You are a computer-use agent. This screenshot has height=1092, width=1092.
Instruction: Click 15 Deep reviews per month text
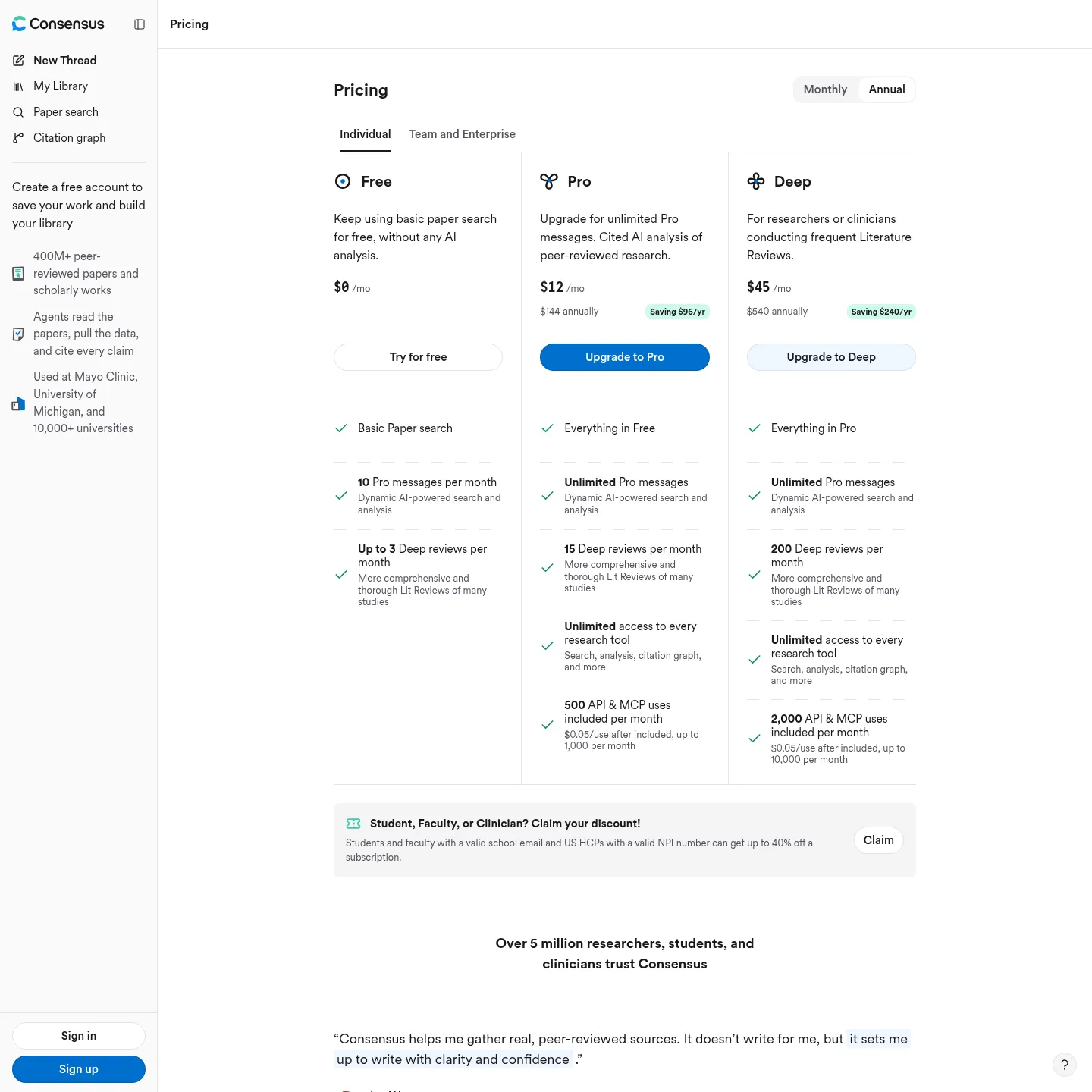633,549
